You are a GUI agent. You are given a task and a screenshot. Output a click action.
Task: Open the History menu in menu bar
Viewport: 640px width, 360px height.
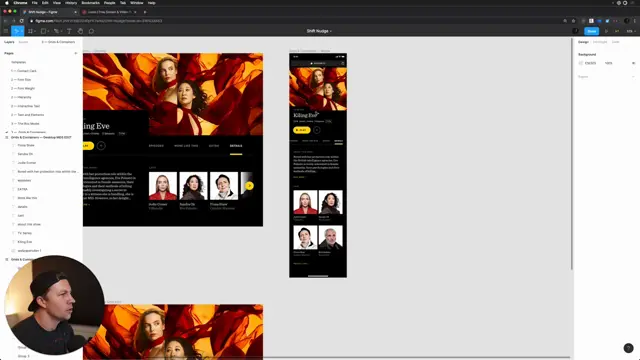(71, 3)
